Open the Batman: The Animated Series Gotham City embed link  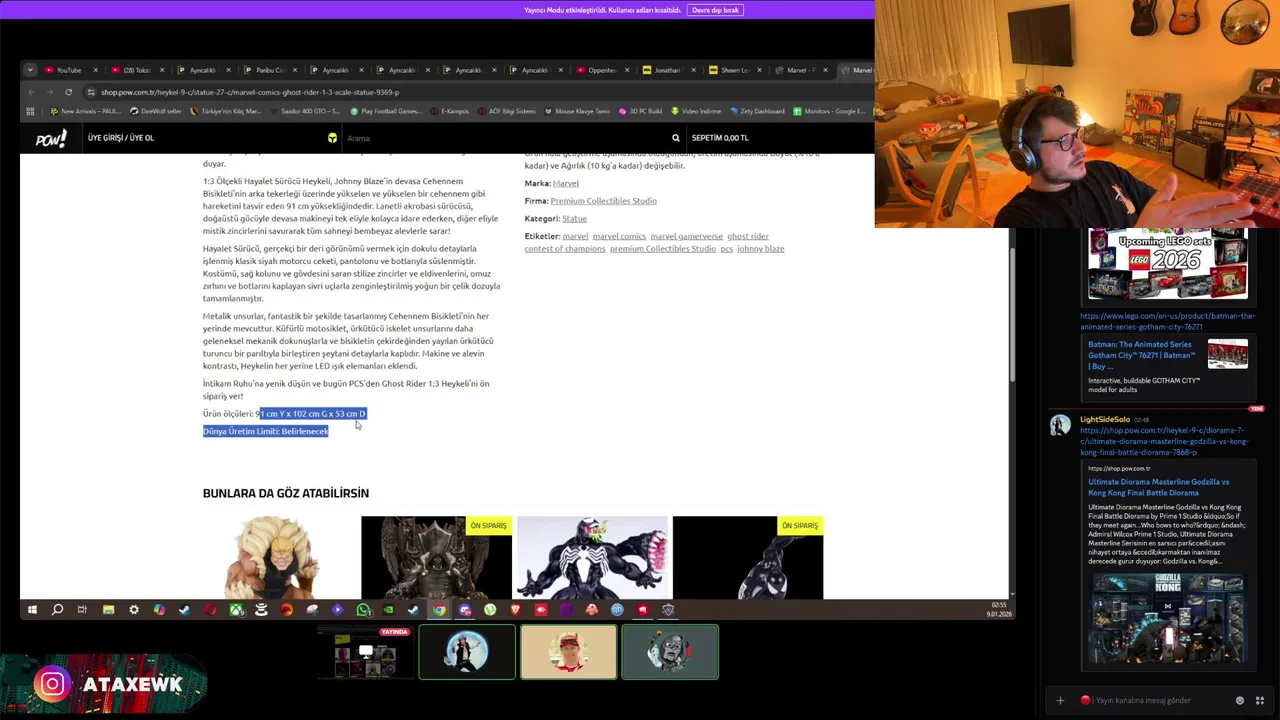[x=1141, y=355]
